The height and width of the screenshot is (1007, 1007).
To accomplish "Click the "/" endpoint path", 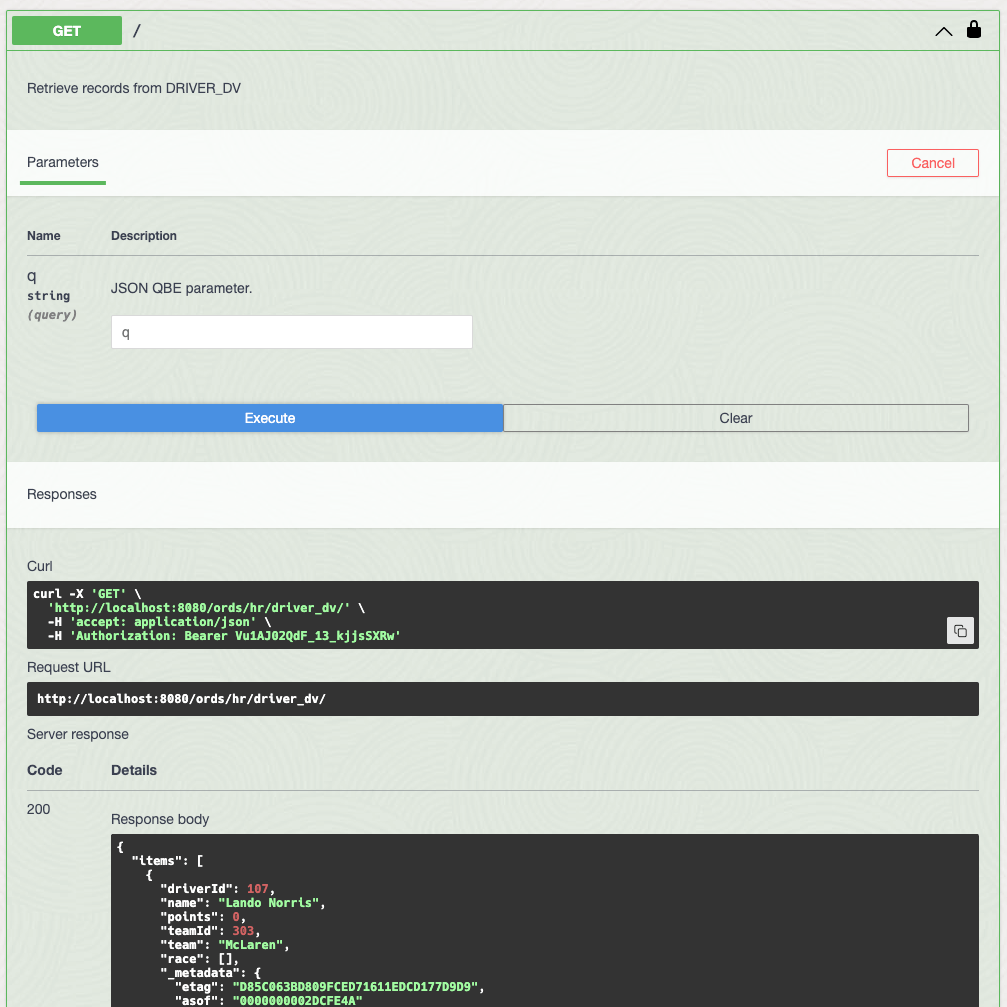I will pyautogui.click(x=137, y=31).
